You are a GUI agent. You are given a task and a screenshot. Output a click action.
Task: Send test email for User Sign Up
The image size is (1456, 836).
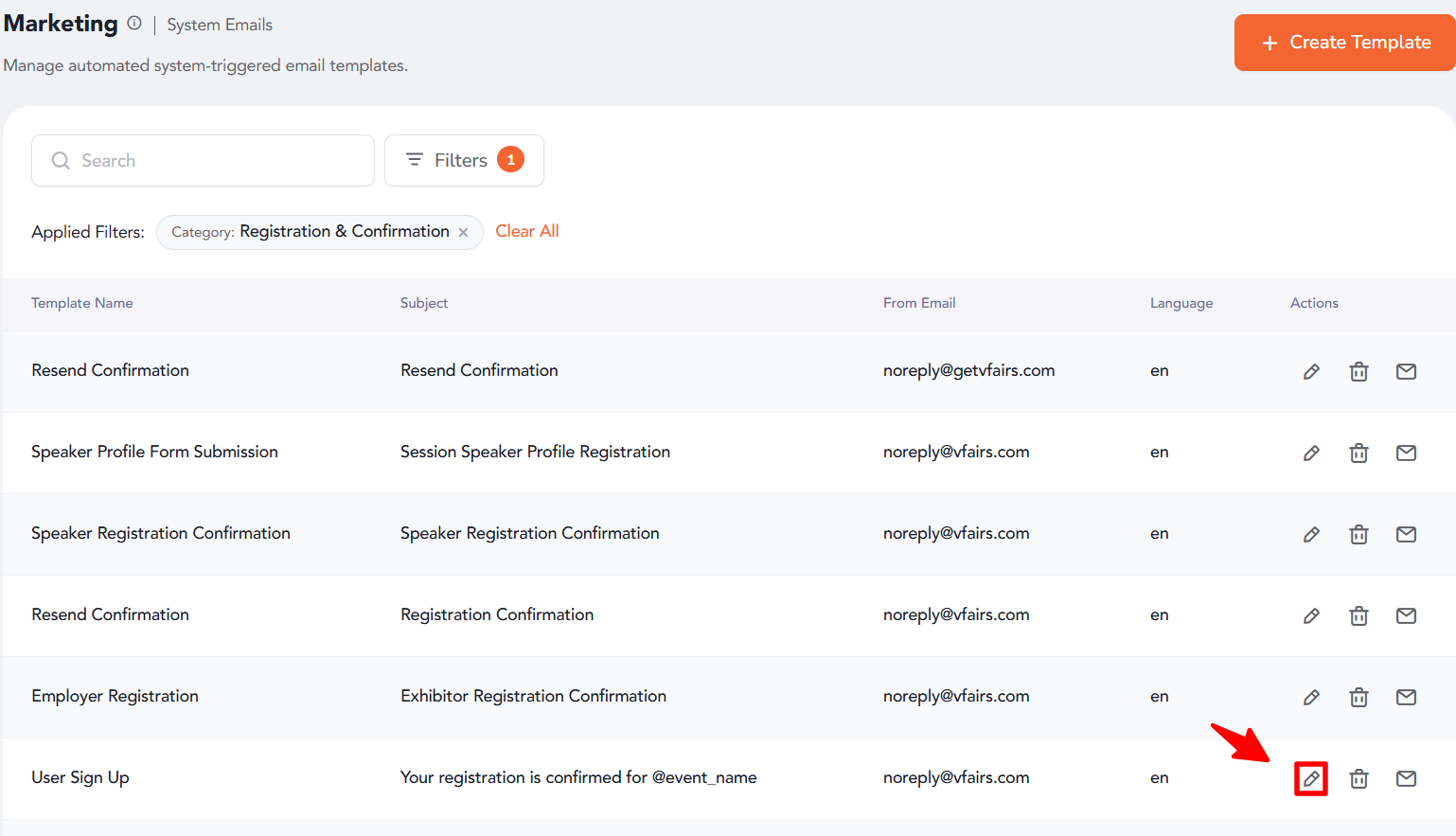click(1406, 778)
